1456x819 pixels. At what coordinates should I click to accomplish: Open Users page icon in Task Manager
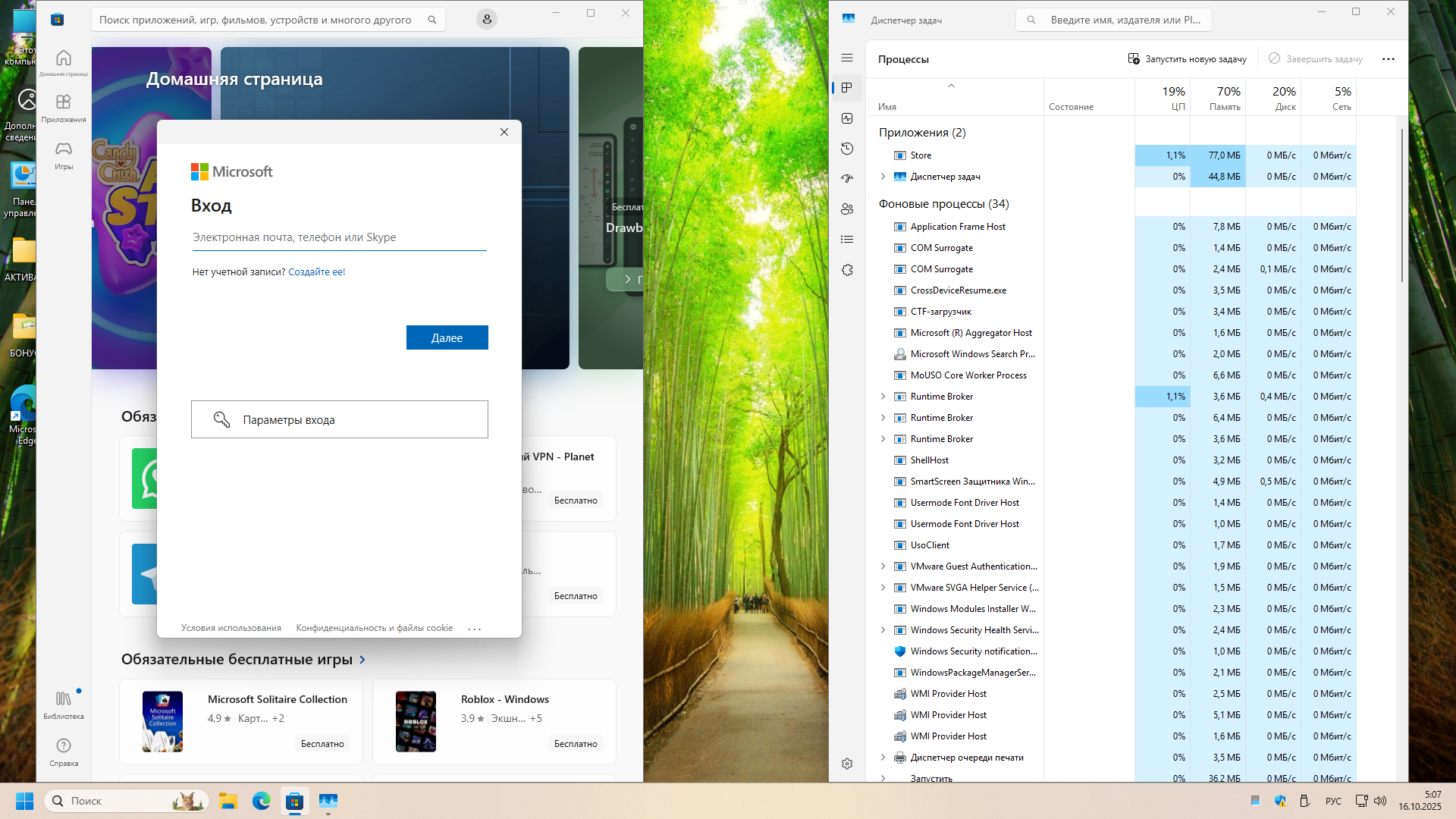[x=847, y=209]
